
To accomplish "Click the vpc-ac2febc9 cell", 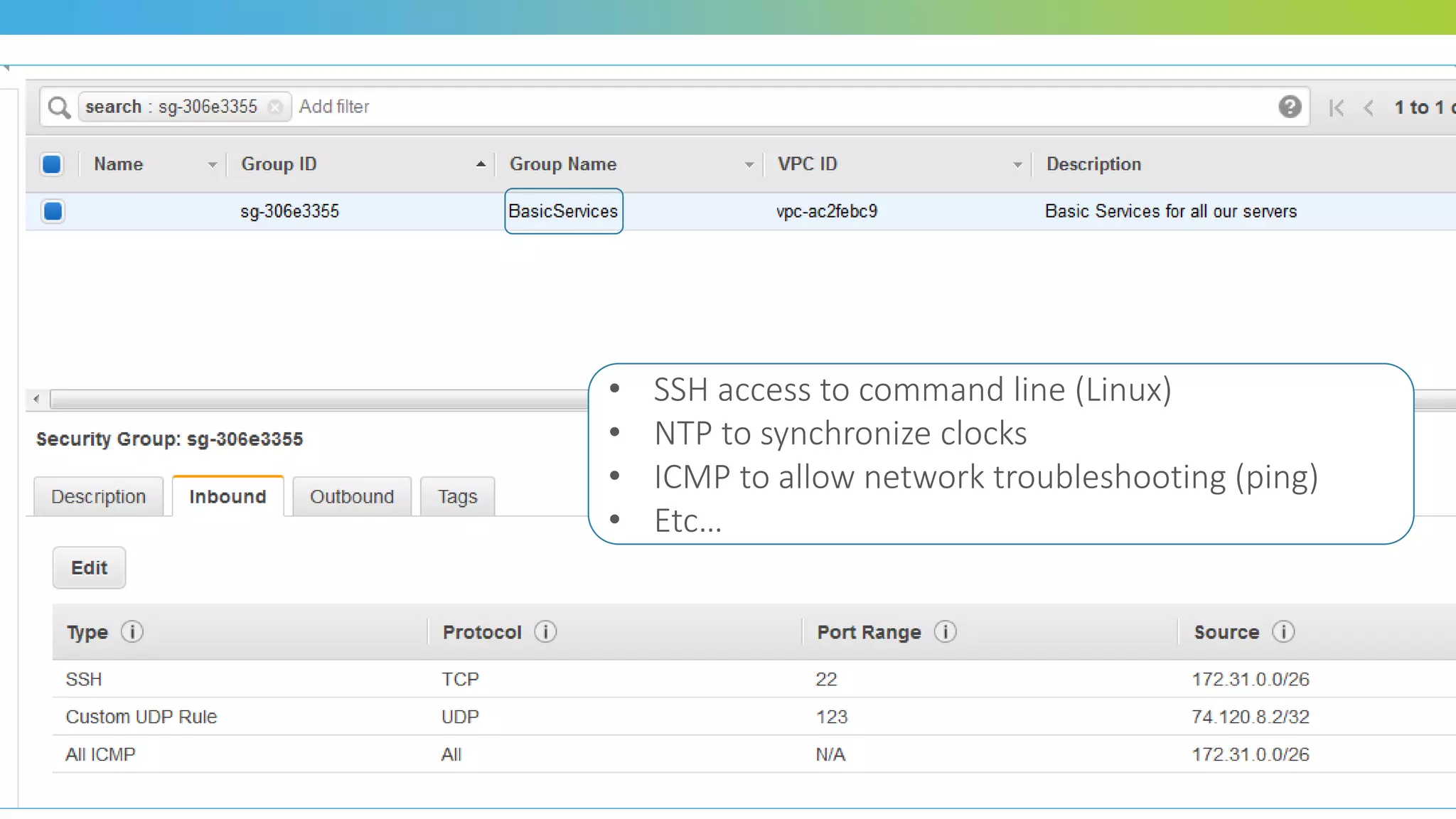I will click(x=827, y=211).
